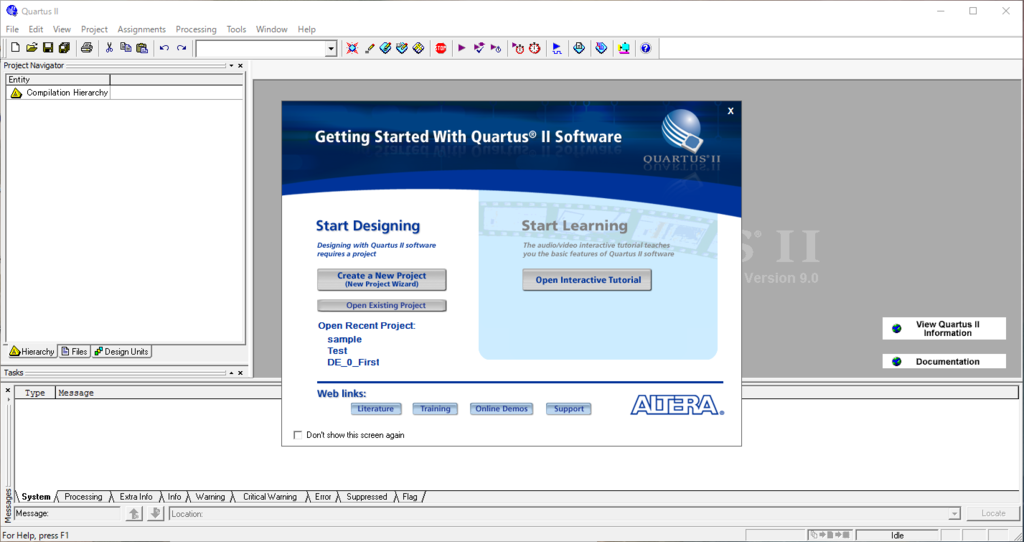Open the SOPC Builder icon

click(624, 48)
